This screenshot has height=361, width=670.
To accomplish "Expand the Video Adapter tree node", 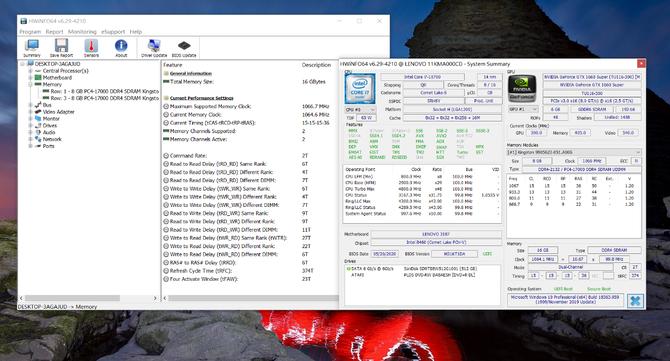I will pos(30,112).
